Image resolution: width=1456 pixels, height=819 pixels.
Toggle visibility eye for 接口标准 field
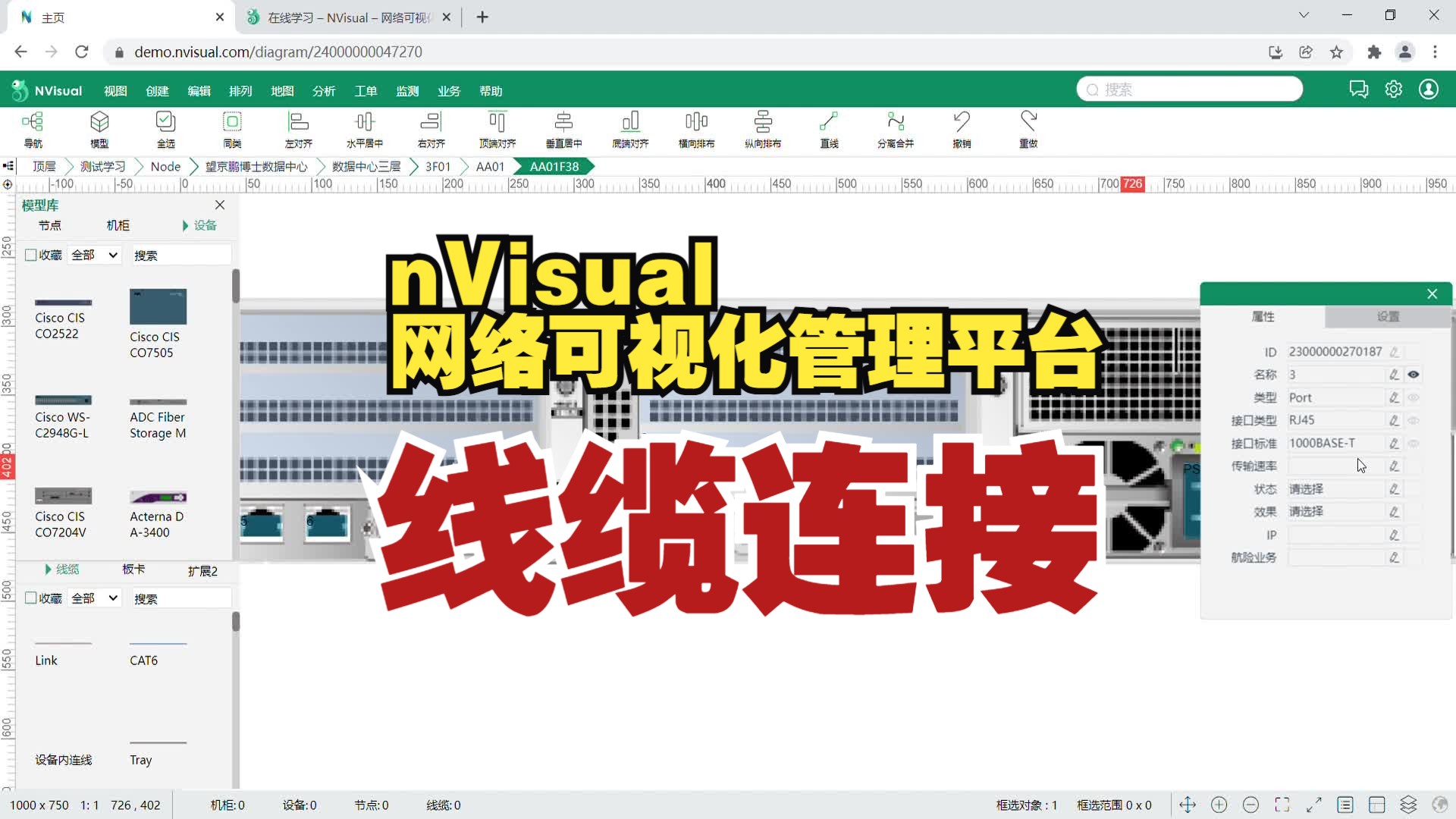(1414, 443)
